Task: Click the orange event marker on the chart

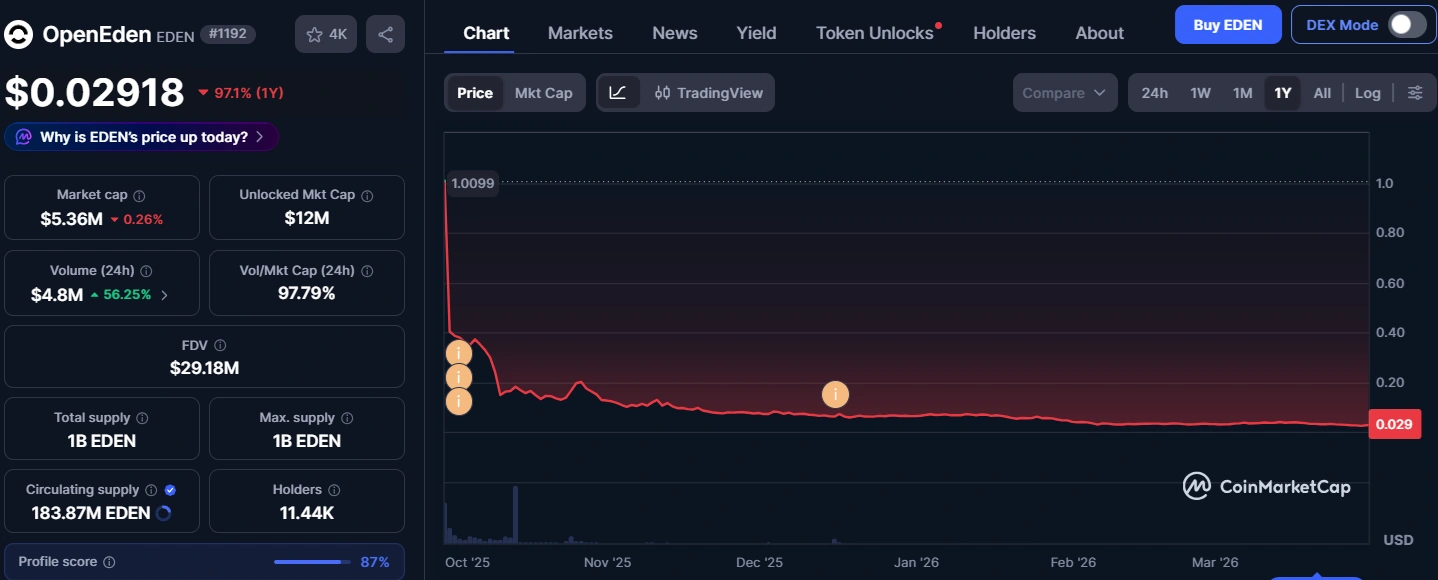Action: click(x=835, y=394)
